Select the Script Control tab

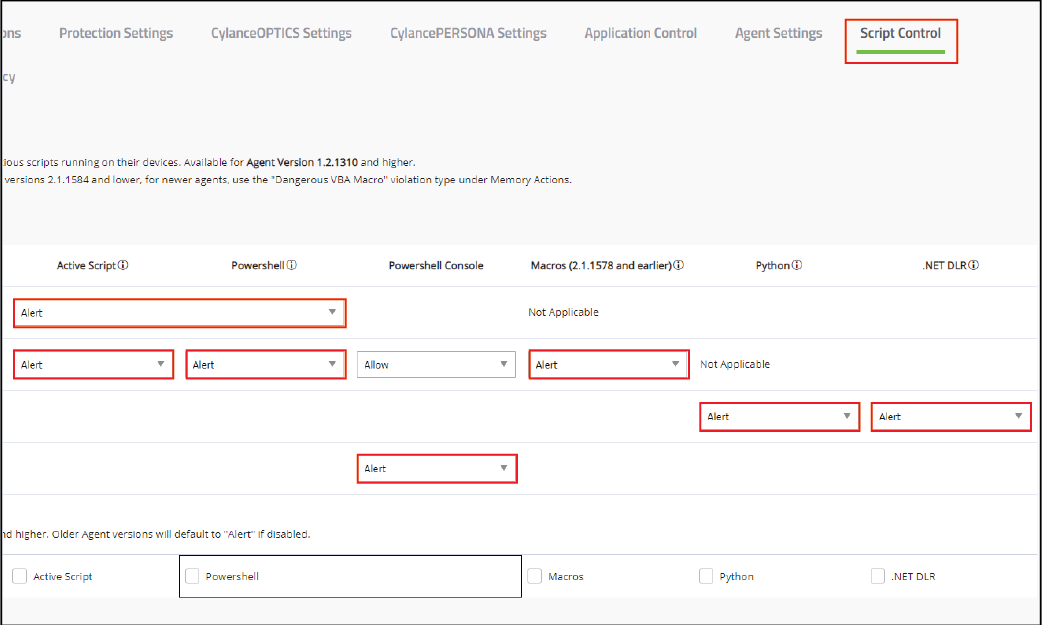900,33
